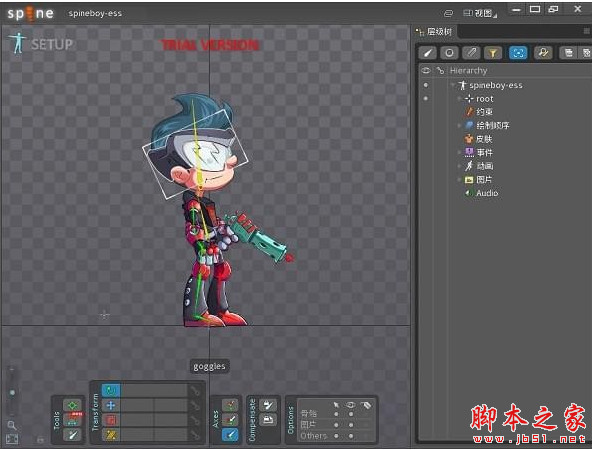Click the spineboy-ess project title
The width and height of the screenshot is (597, 450).
(95, 13)
